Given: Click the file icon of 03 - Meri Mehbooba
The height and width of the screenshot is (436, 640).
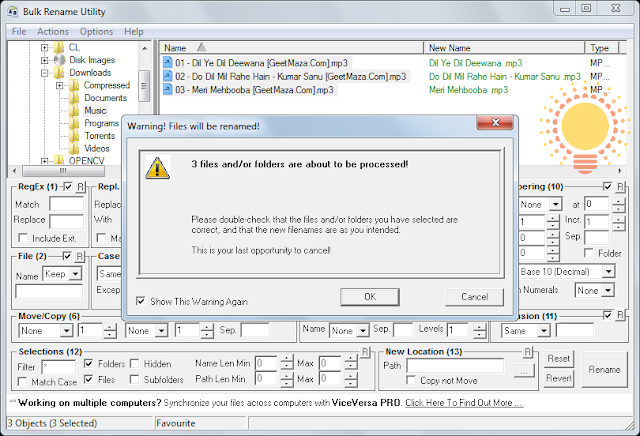Looking at the screenshot, I should tap(168, 89).
